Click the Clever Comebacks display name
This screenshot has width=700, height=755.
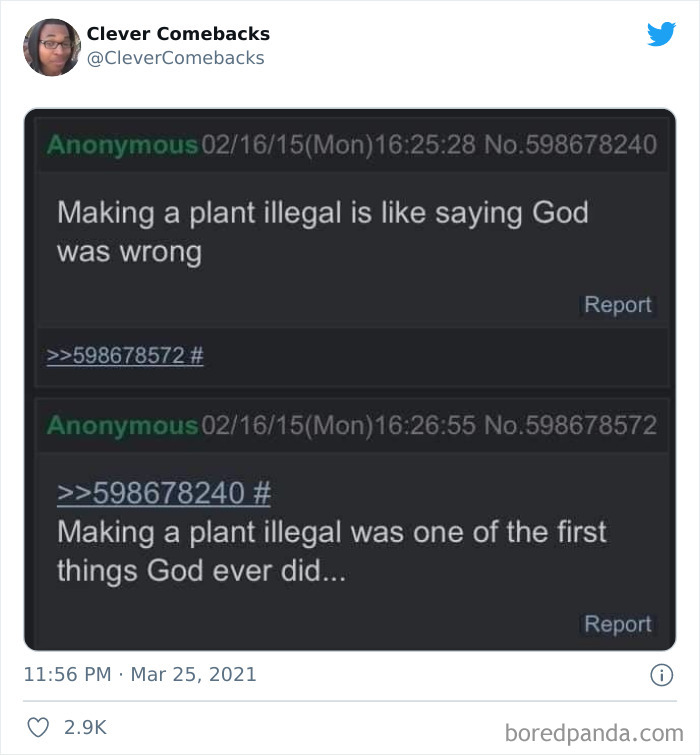pyautogui.click(x=178, y=34)
